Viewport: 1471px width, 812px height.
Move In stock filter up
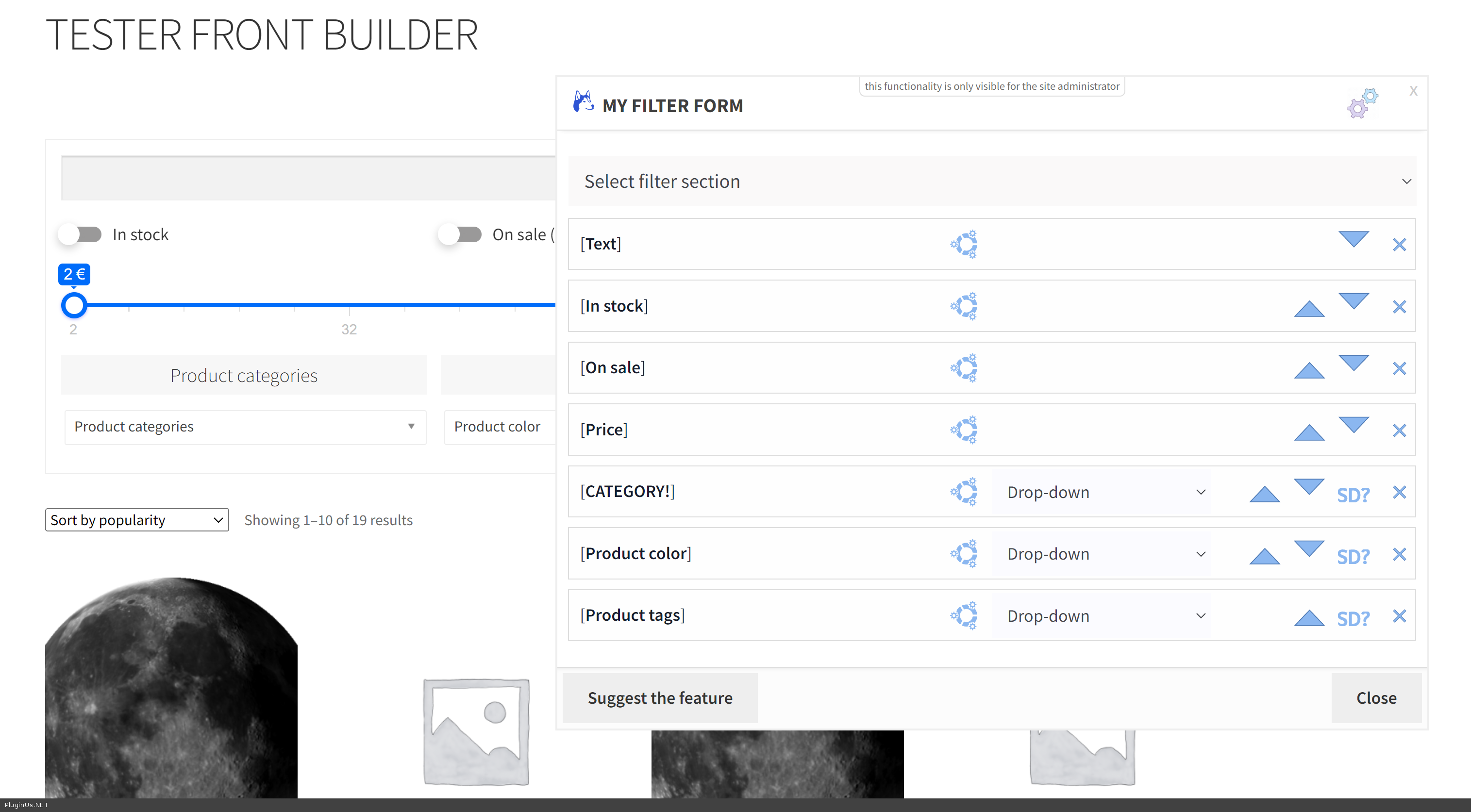1309,309
